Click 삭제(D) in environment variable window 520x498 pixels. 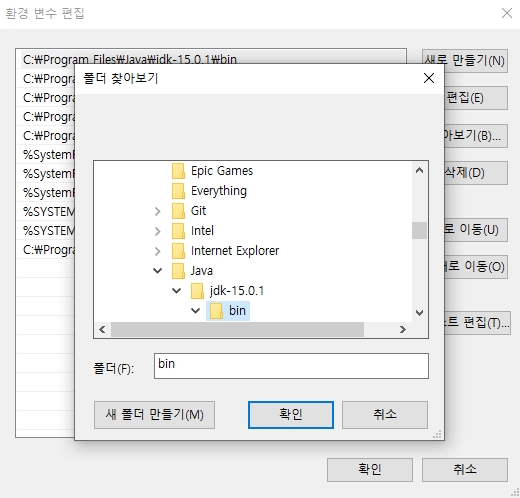point(476,173)
